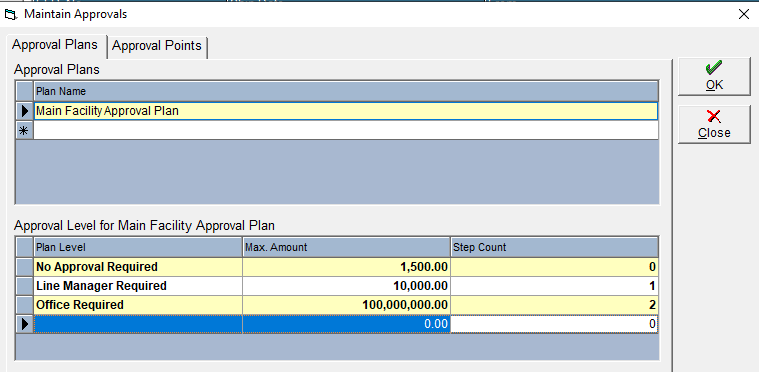Viewport: 759px width, 372px height.
Task: Select the Line Manager Required cell
Action: coord(138,286)
